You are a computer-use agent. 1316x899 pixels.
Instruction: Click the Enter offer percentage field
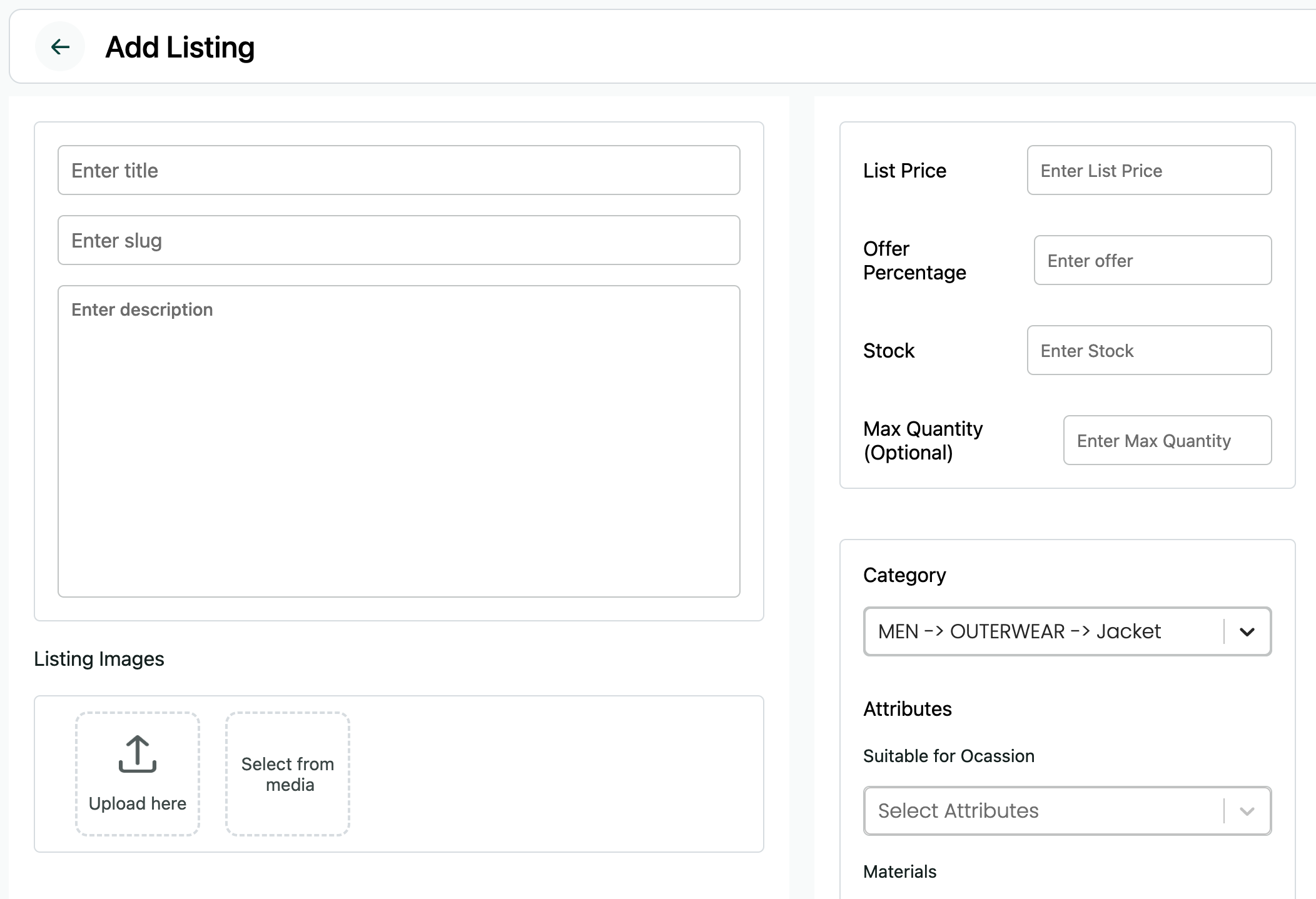click(x=1152, y=260)
